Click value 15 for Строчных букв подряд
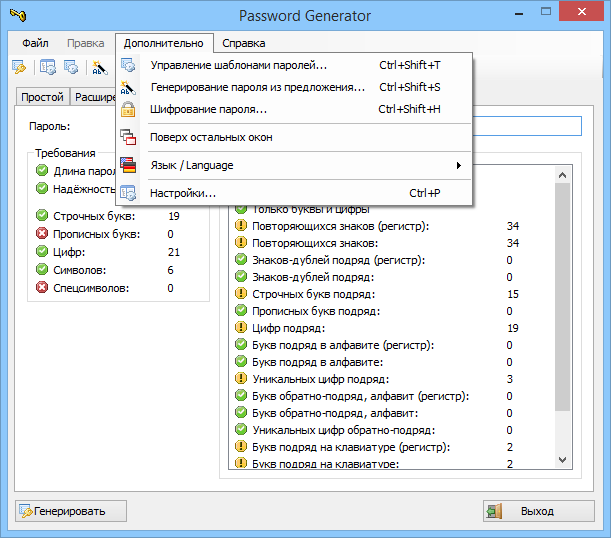Image resolution: width=611 pixels, height=538 pixels. [513, 294]
